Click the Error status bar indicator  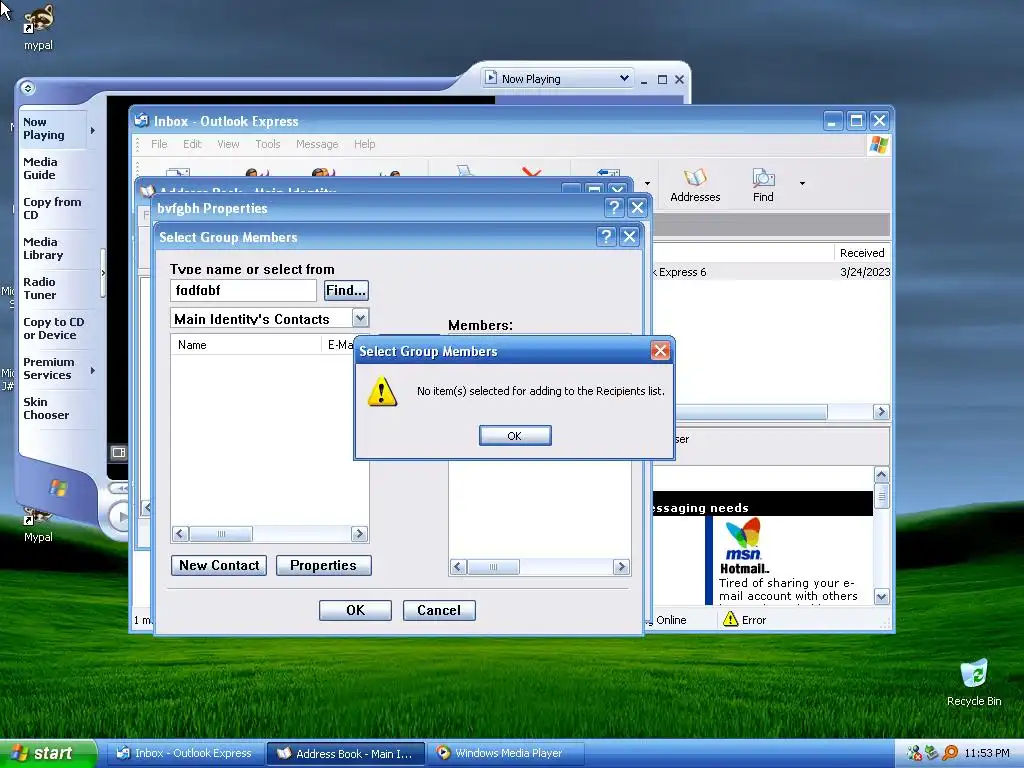[745, 619]
